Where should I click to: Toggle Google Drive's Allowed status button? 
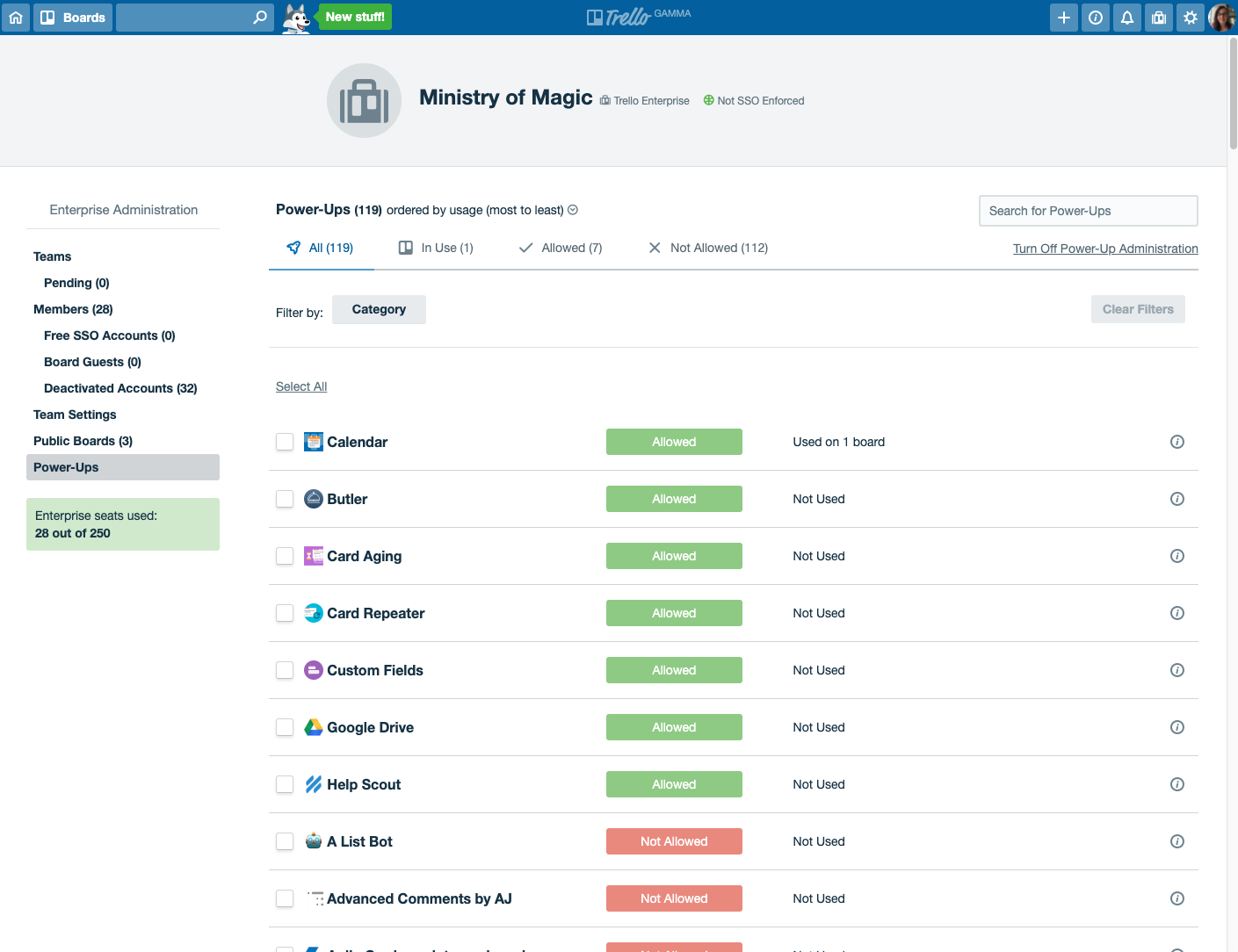(x=674, y=727)
